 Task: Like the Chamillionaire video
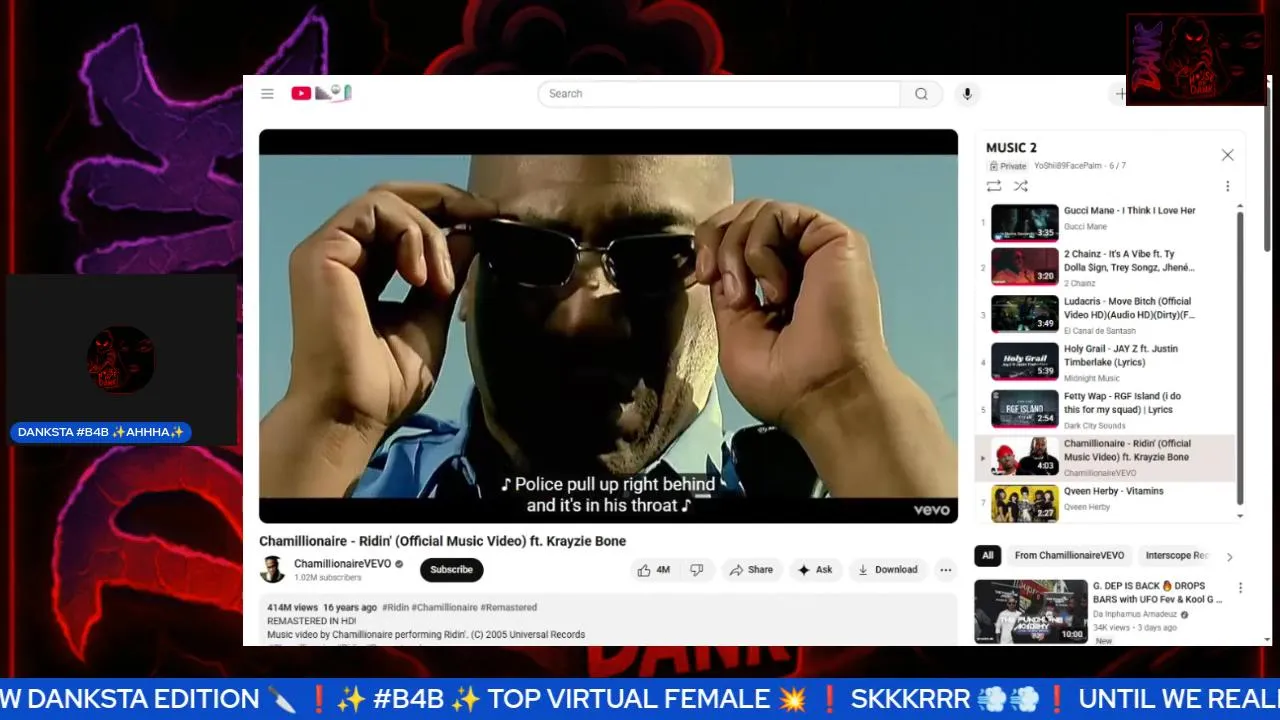point(654,570)
